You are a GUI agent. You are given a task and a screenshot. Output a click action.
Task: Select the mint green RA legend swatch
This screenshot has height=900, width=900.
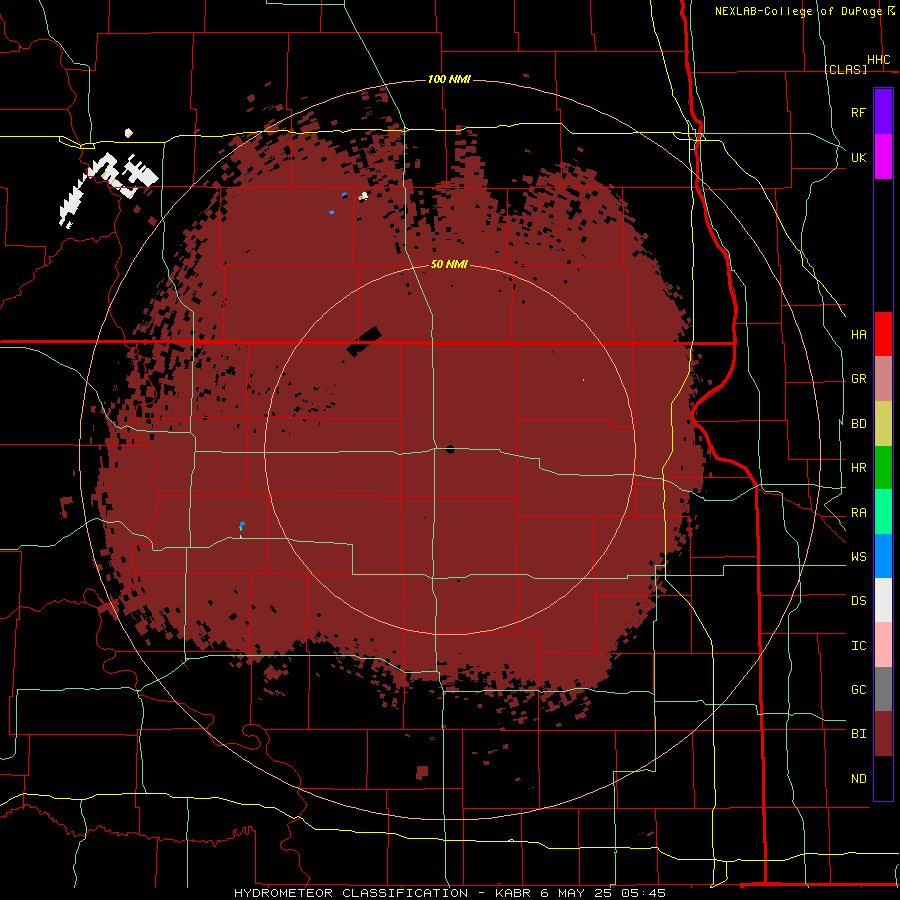tap(883, 512)
